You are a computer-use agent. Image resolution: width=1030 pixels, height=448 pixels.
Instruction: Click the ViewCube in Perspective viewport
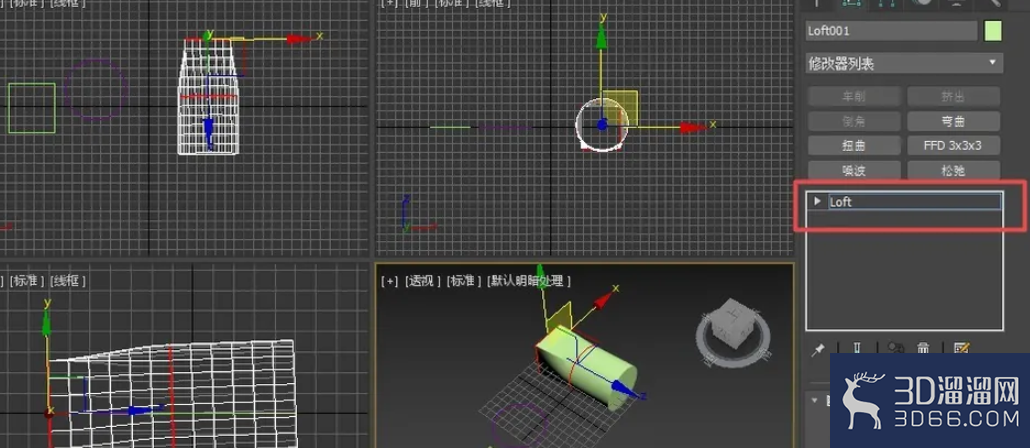[731, 326]
